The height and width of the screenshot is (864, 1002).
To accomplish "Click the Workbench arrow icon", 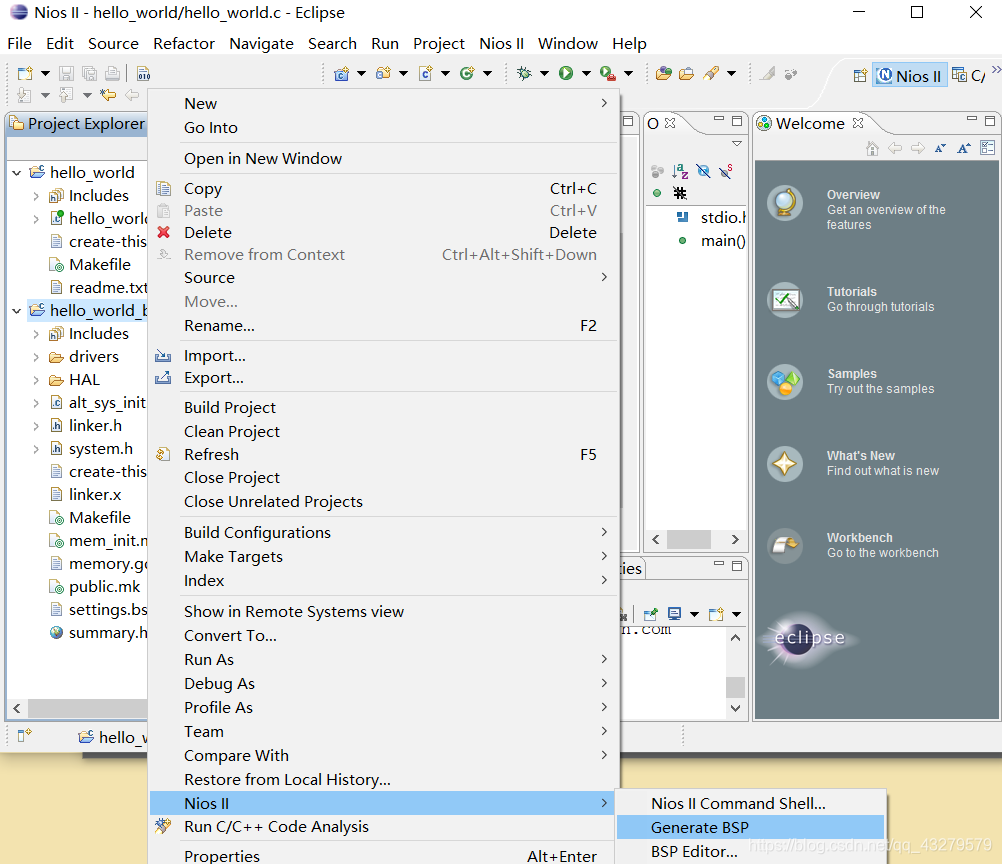I will click(x=785, y=546).
